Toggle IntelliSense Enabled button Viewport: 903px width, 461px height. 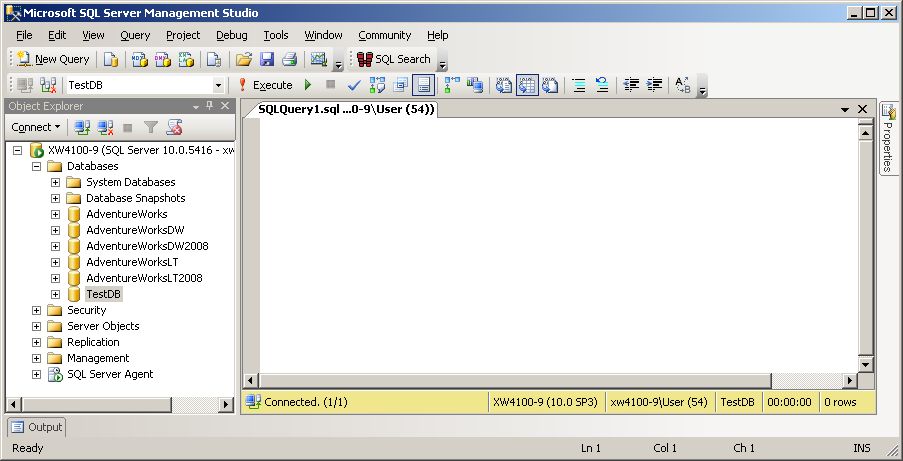[x=423, y=85]
